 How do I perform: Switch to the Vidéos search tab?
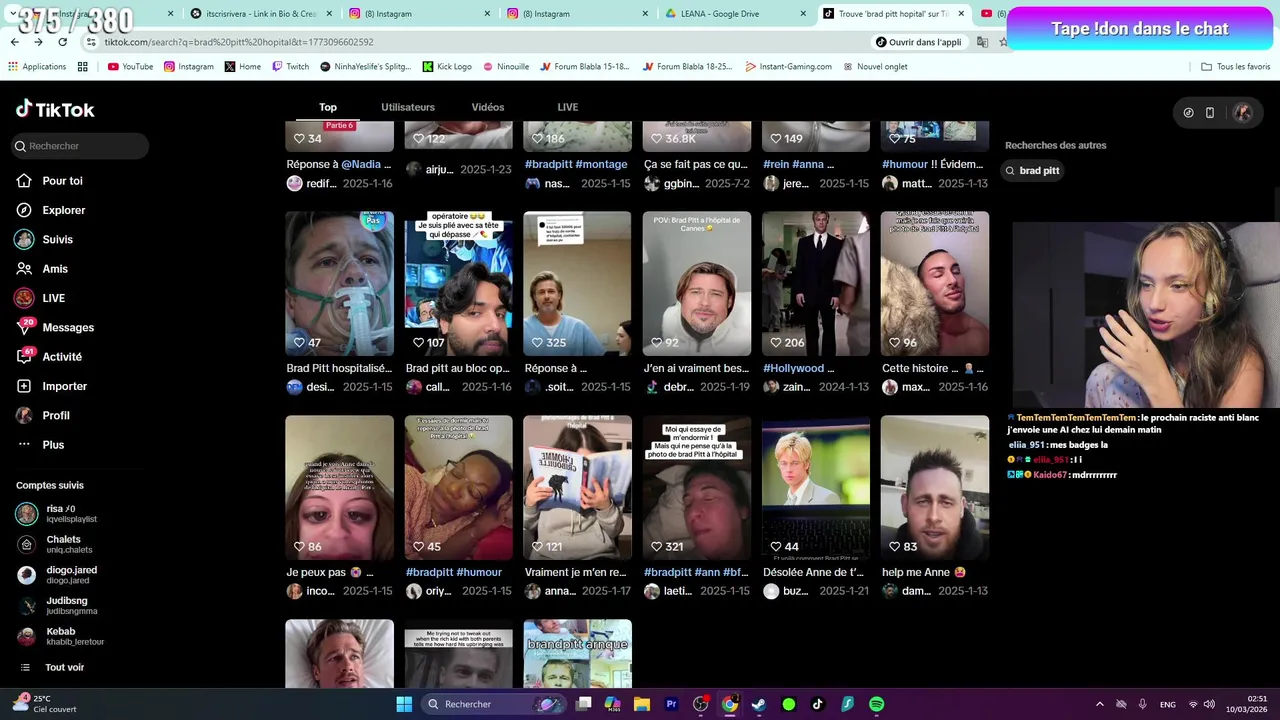click(x=488, y=107)
